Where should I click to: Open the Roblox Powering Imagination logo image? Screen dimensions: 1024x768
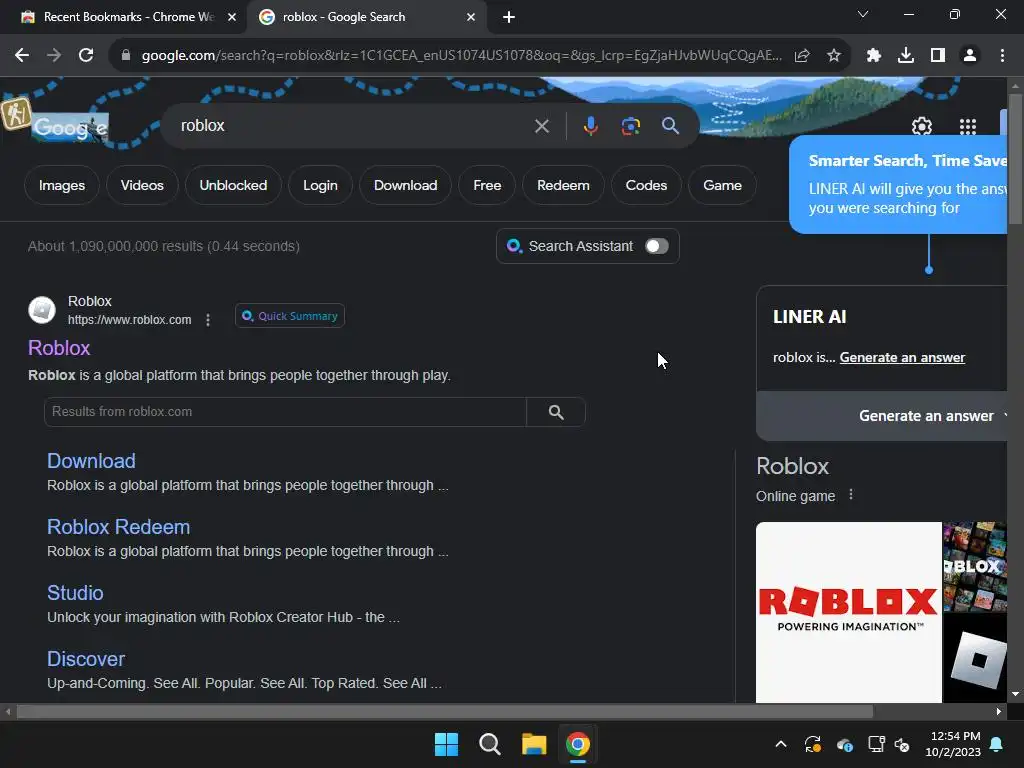pyautogui.click(x=848, y=613)
